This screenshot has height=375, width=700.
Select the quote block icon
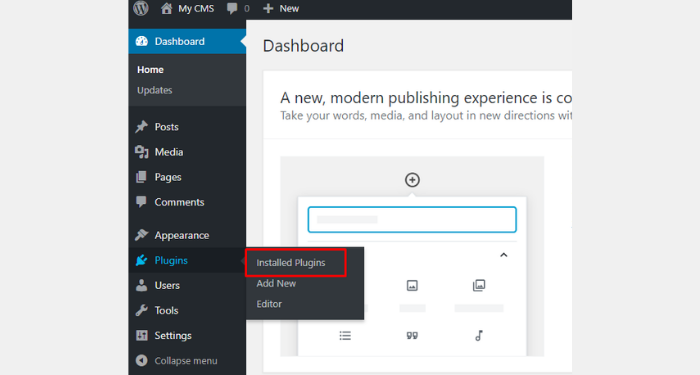point(412,336)
